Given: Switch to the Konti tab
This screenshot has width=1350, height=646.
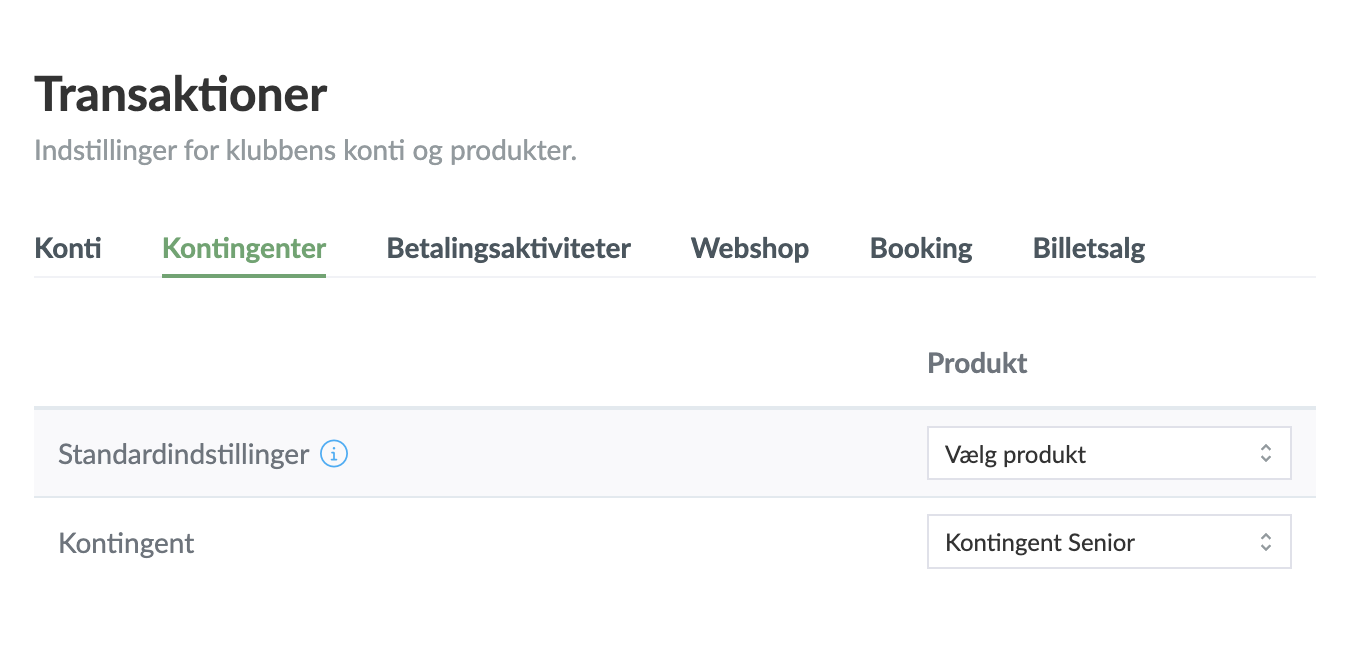Looking at the screenshot, I should pos(68,248).
